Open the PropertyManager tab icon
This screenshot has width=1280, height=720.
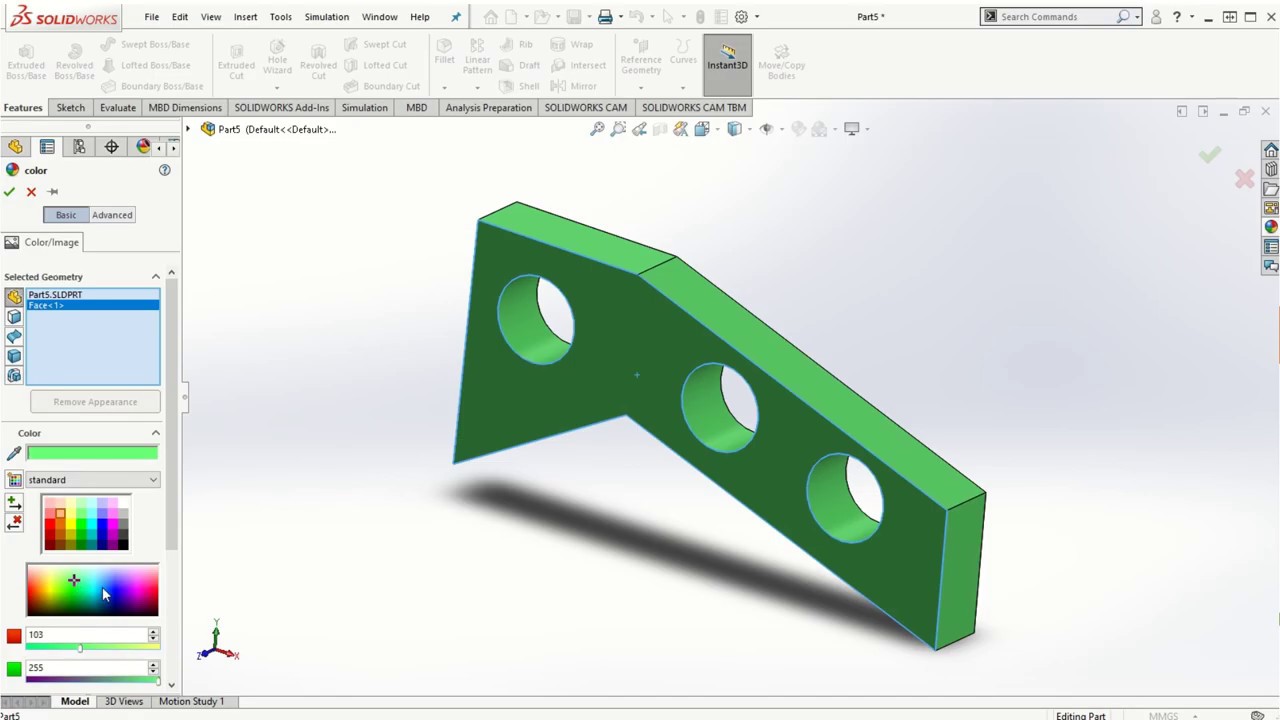[47, 147]
